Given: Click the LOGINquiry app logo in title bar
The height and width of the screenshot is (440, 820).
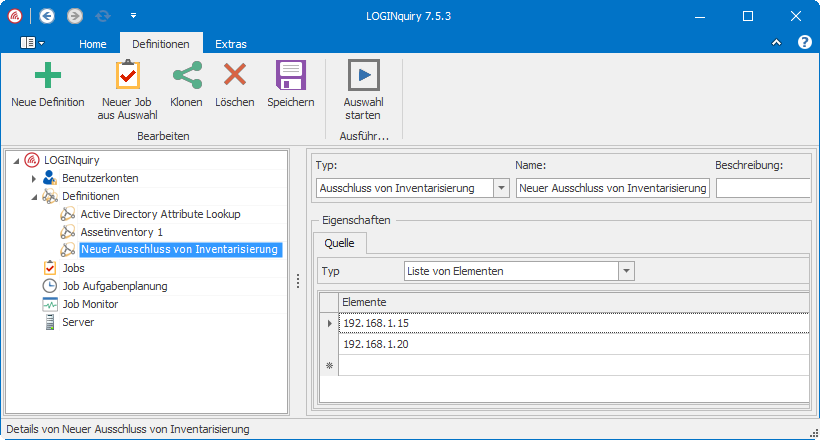Looking at the screenshot, I should [15, 16].
